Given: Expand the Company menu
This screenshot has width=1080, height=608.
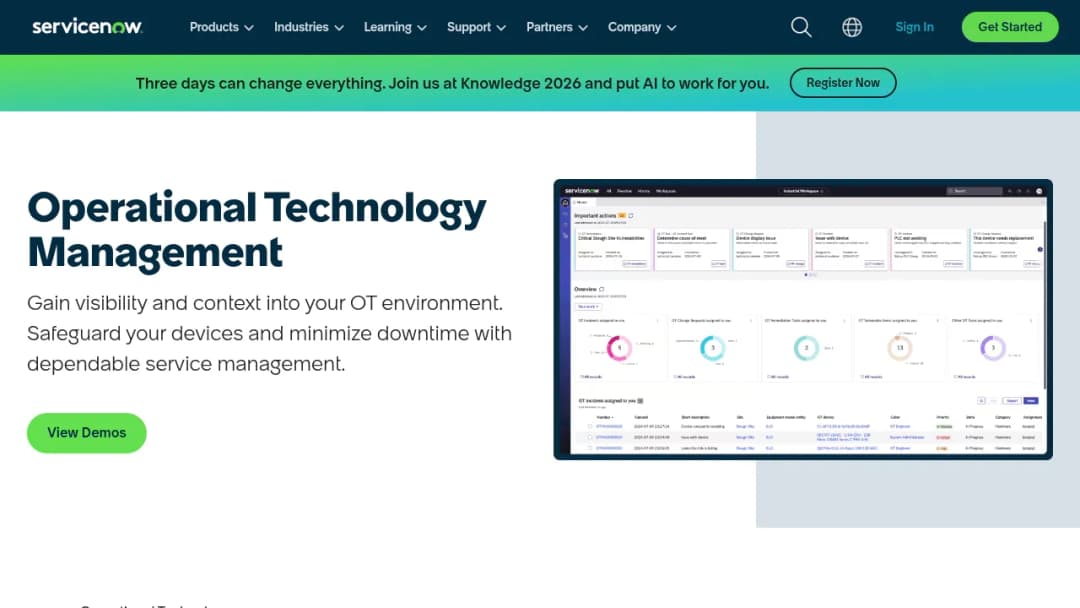Looking at the screenshot, I should click(x=642, y=27).
